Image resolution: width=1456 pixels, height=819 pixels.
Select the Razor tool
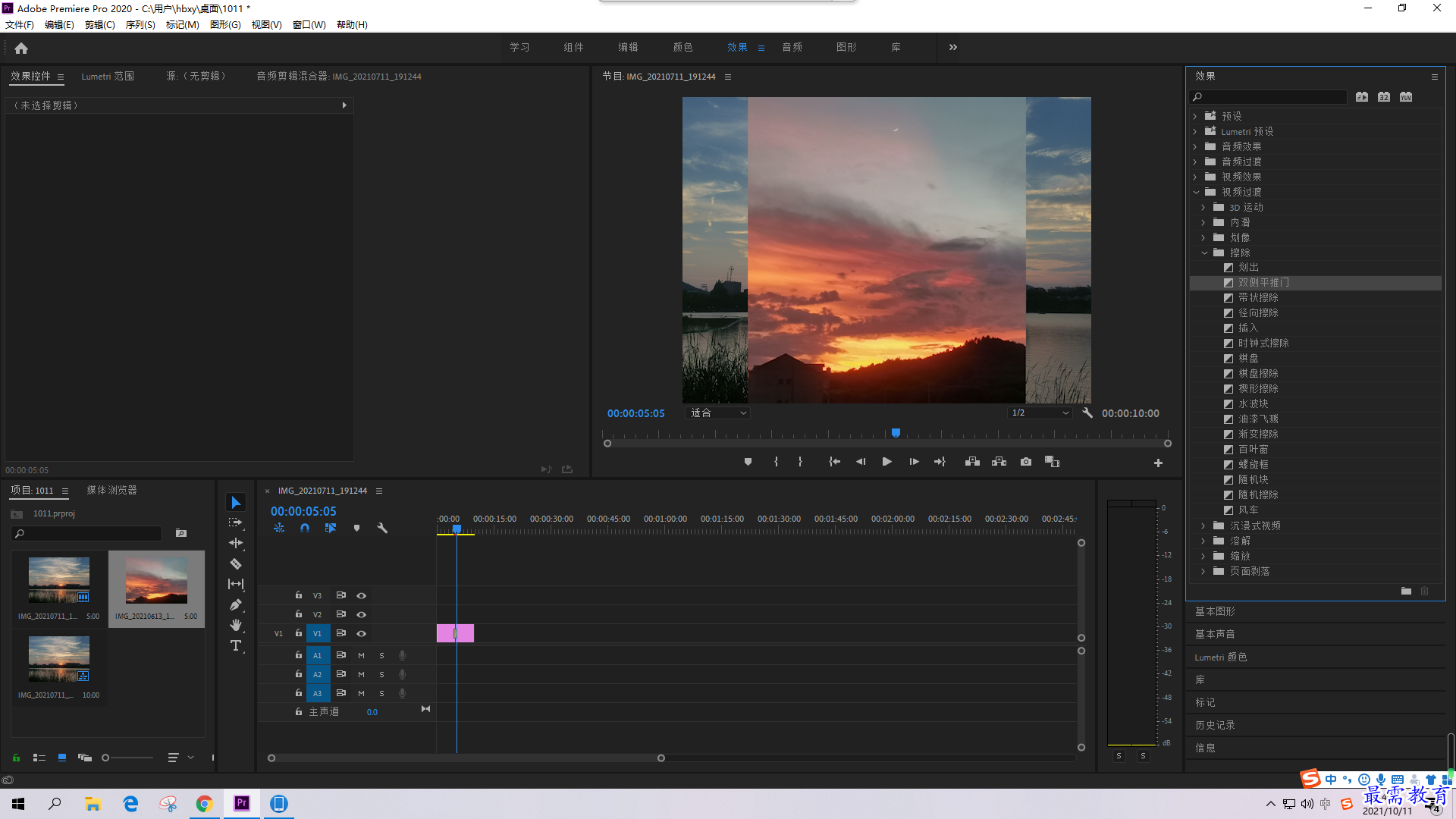[236, 563]
